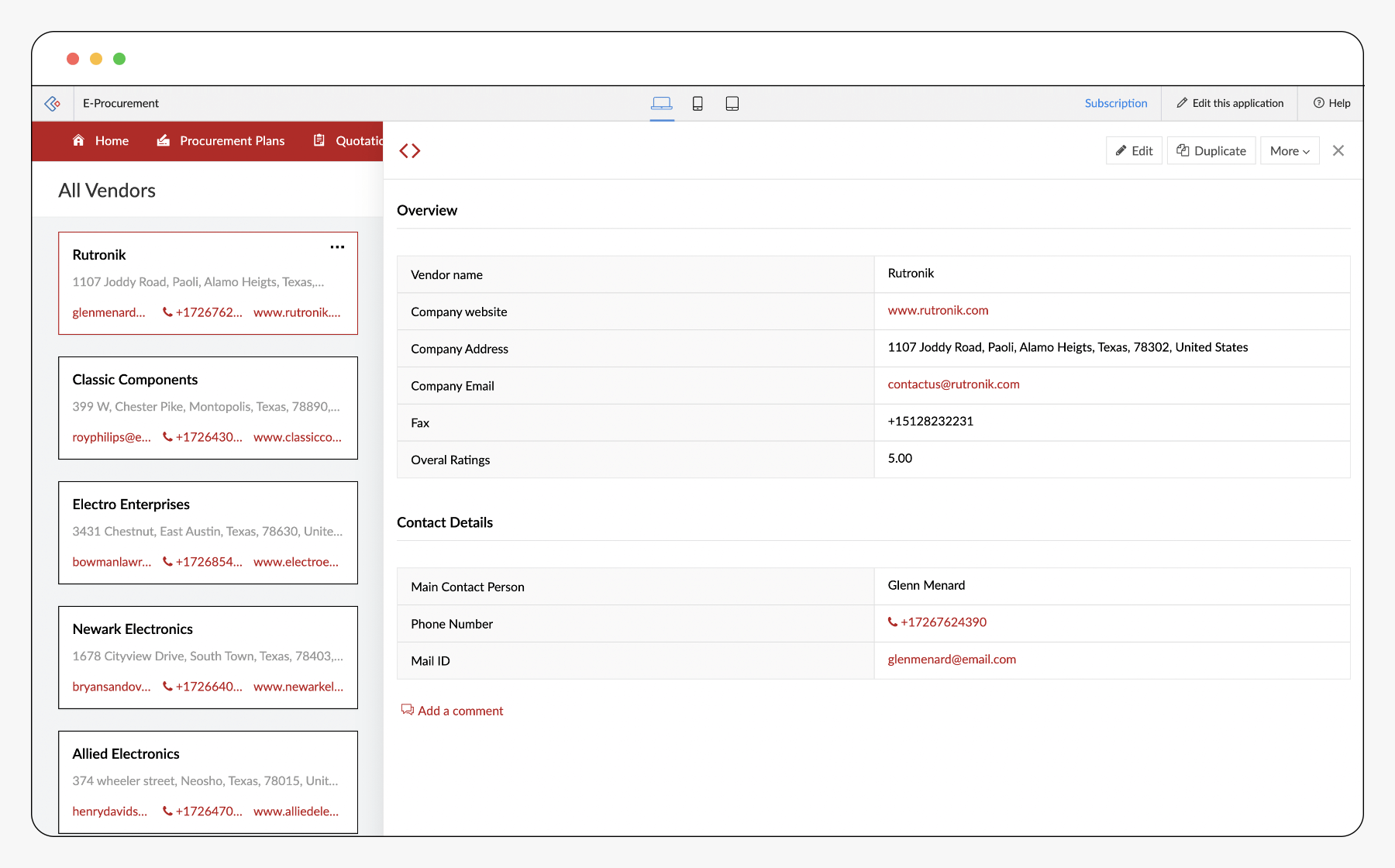Click the comment bubble icon

(x=408, y=710)
